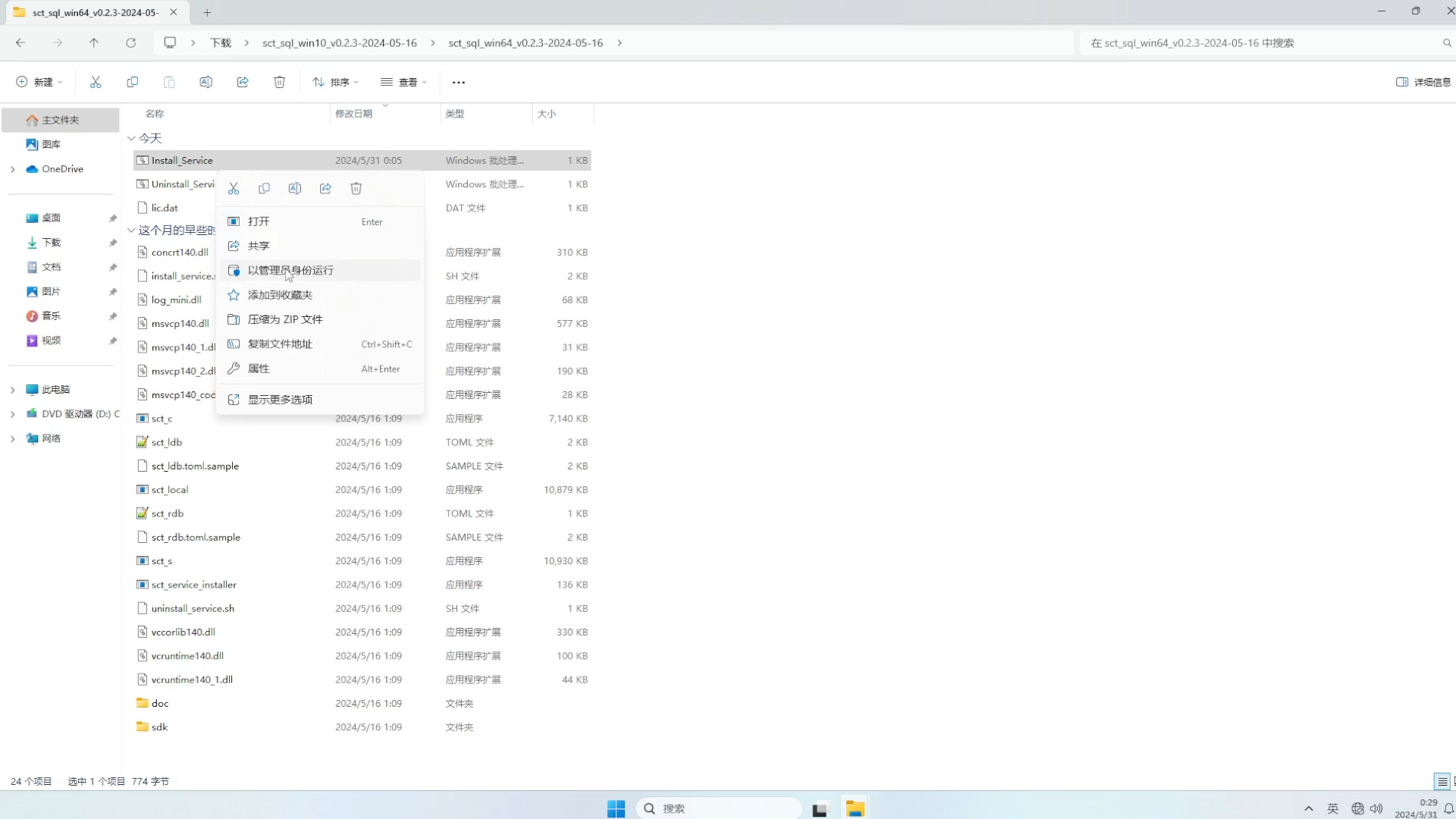Open the 排序 sort dropdown
Image resolution: width=1456 pixels, height=819 pixels.
[x=335, y=82]
